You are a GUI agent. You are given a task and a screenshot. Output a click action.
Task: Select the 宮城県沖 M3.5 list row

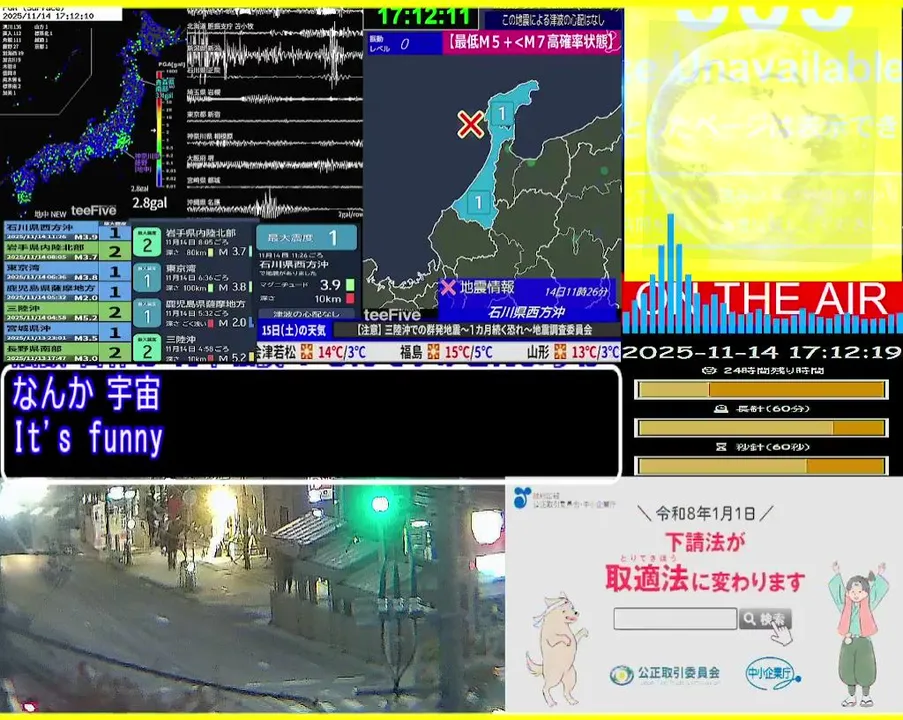coord(68,332)
